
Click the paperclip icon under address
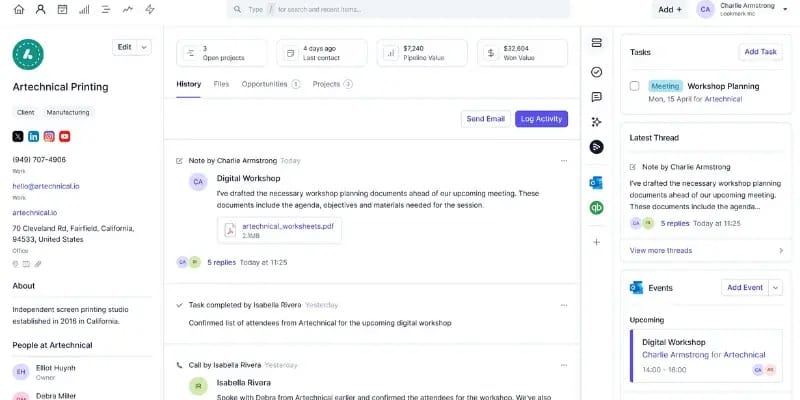point(38,264)
